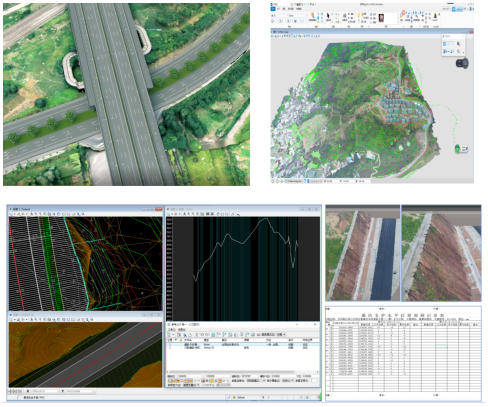The width and height of the screenshot is (488, 407).
Task: Open the lowest-left dropdown in the References dialog
Action: point(191,385)
